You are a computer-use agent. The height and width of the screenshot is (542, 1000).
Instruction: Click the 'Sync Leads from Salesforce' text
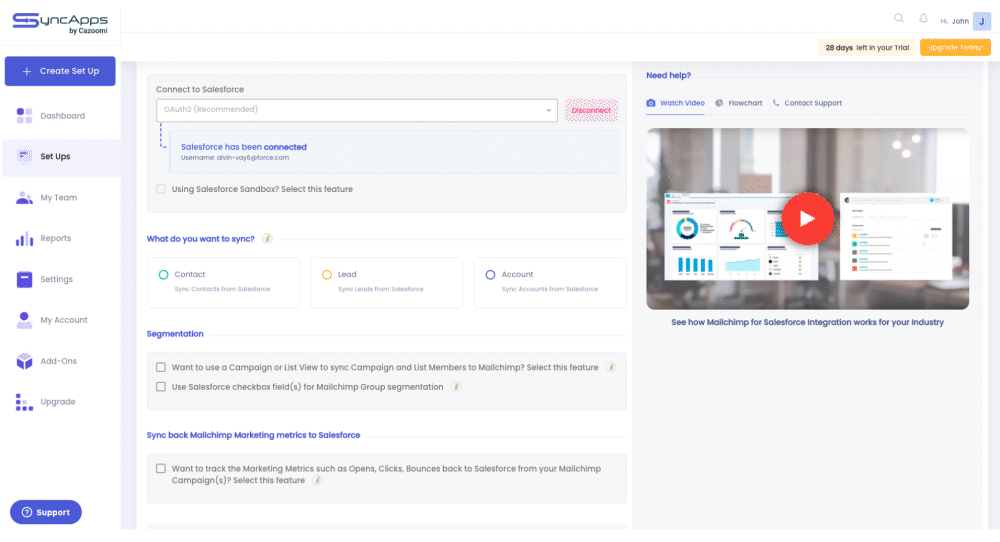click(x=381, y=289)
